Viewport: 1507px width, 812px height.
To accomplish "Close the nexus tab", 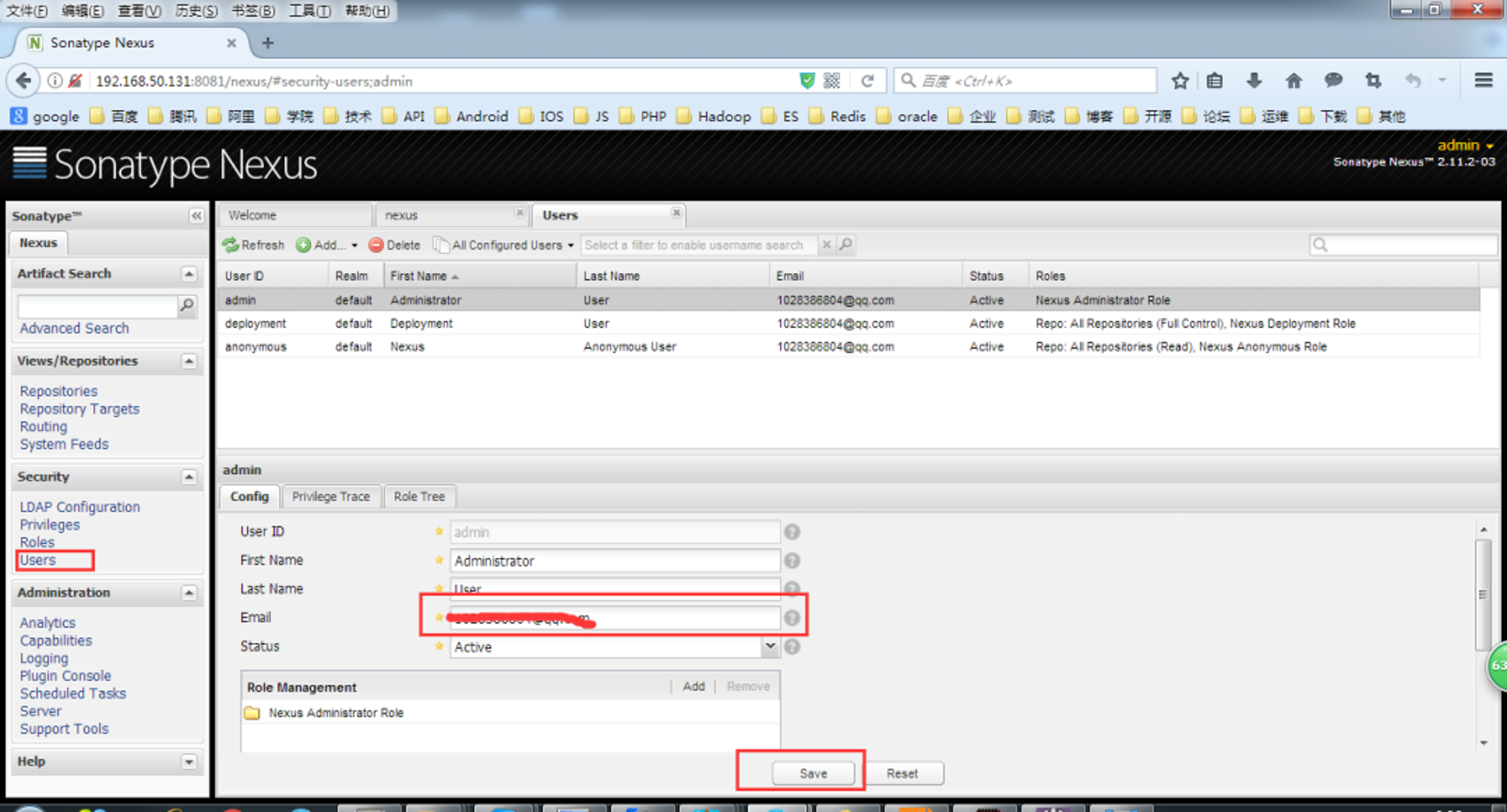I will (x=519, y=213).
